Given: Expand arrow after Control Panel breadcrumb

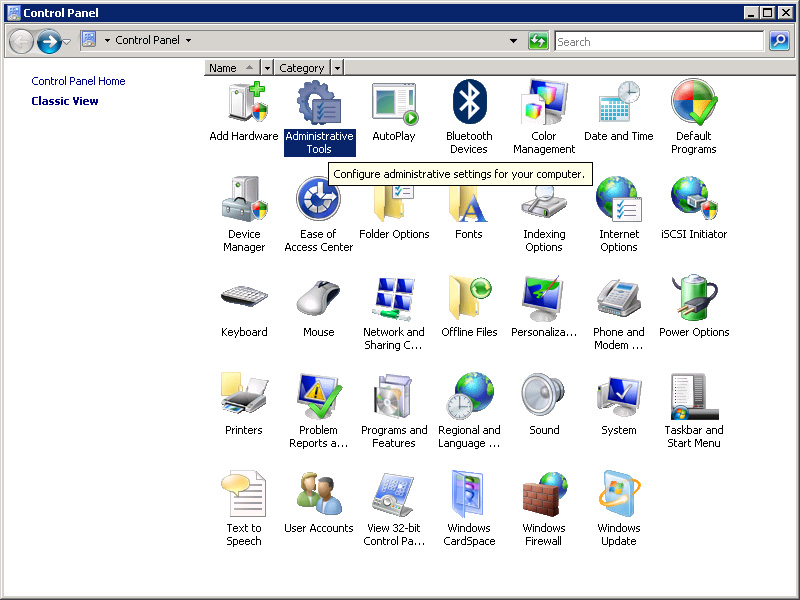Looking at the screenshot, I should pyautogui.click(x=188, y=40).
